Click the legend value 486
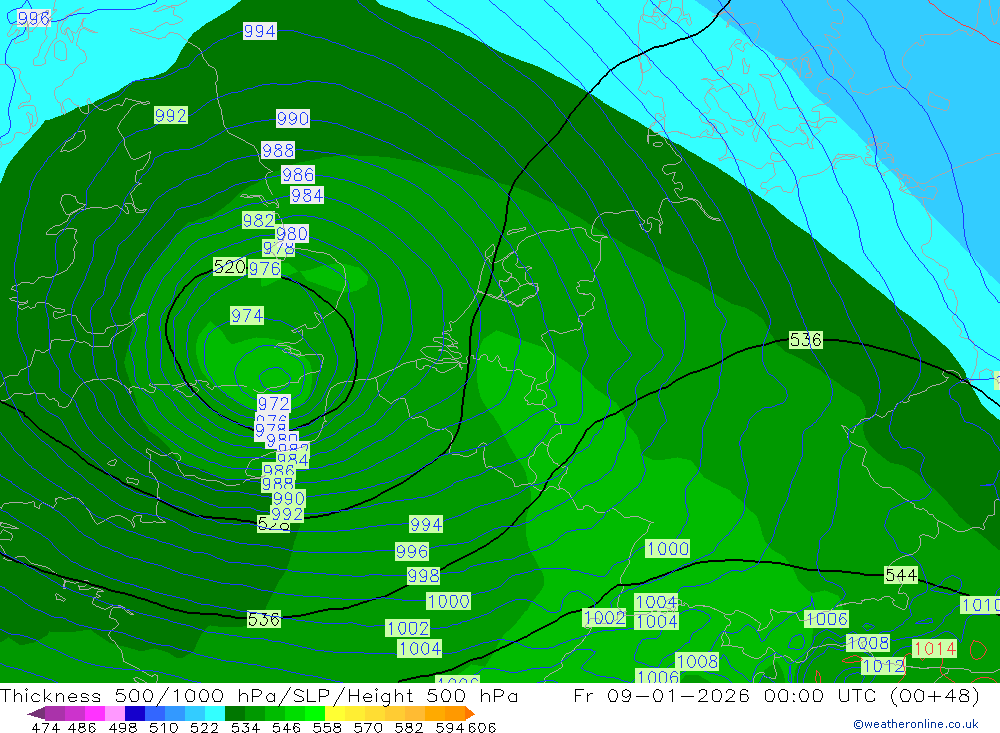Viewport: 1000px width, 733px height. (x=82, y=727)
